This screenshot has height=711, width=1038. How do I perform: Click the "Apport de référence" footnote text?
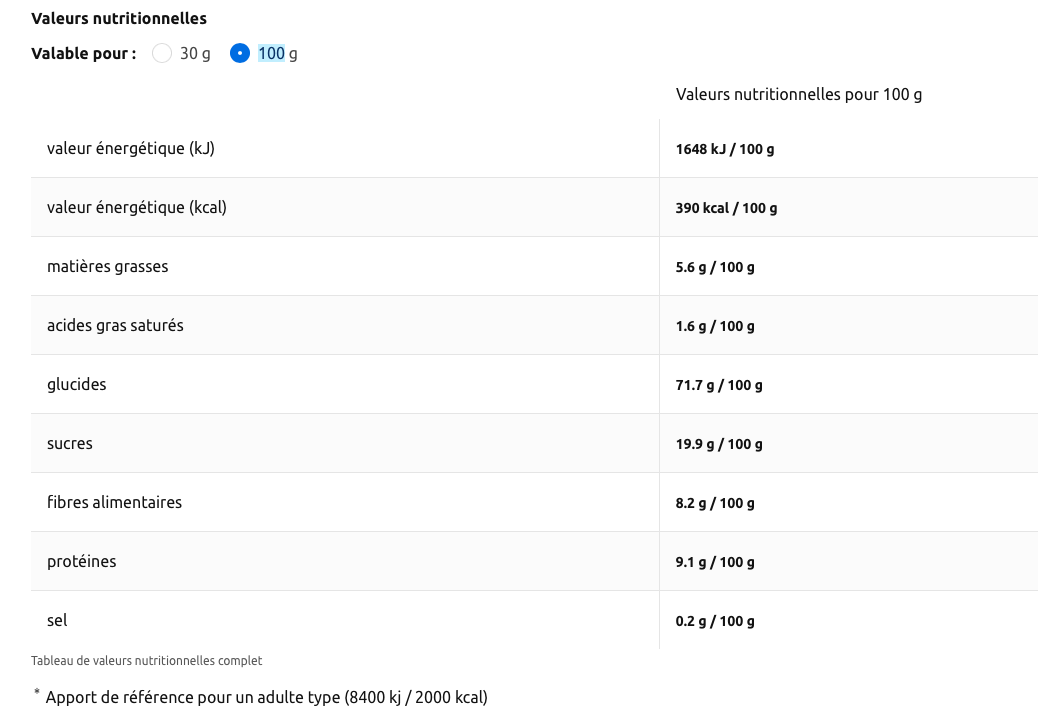[266, 697]
